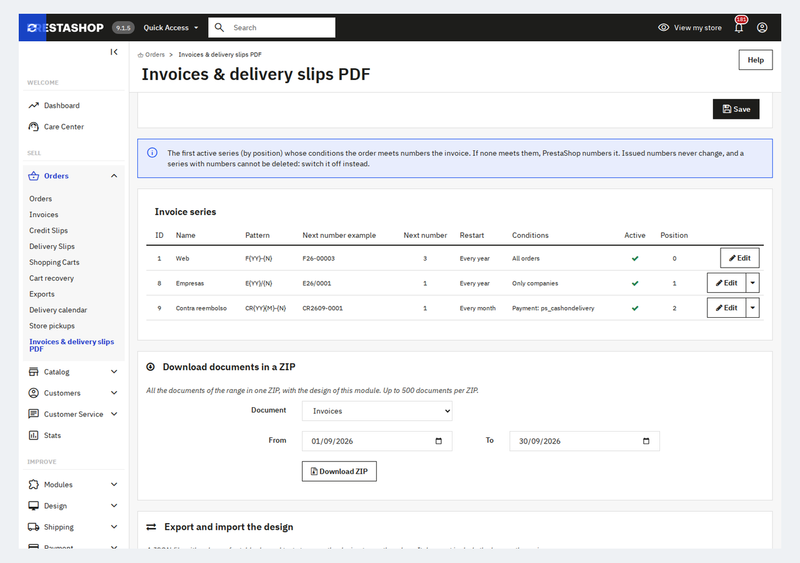Open the Cart recovery submenu item
Image resolution: width=800 pixels, height=563 pixels.
coord(52,278)
